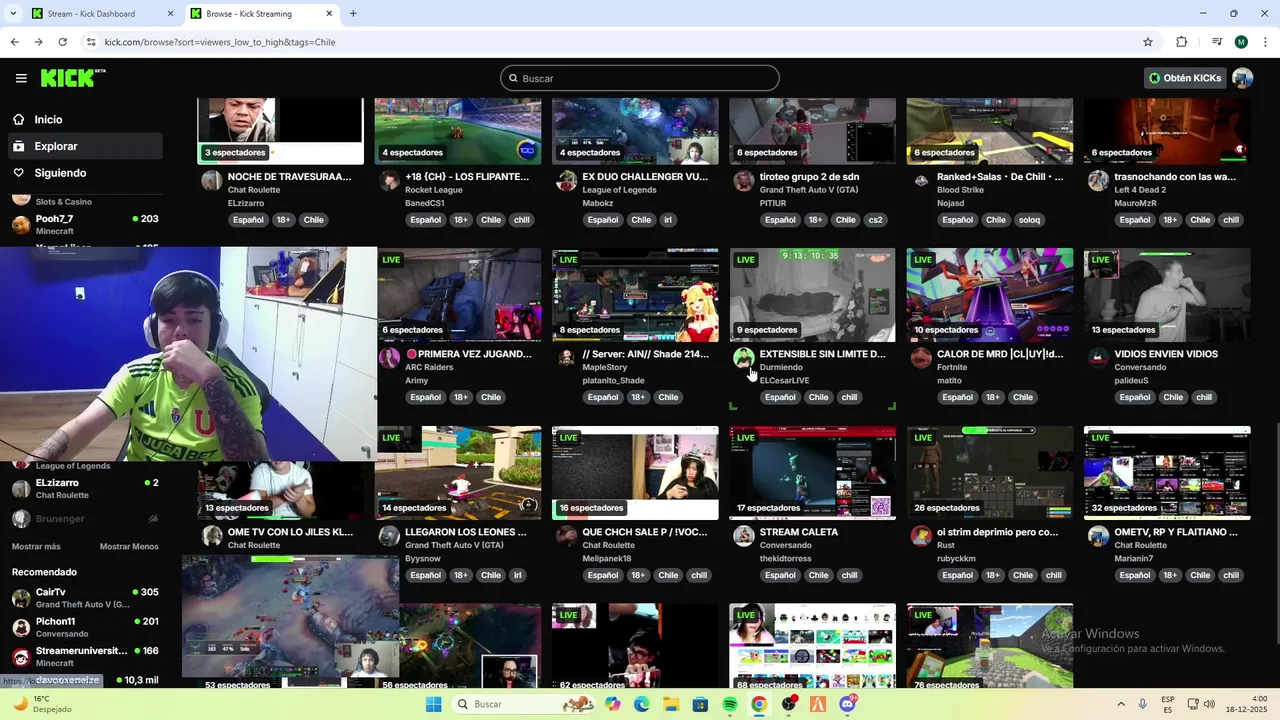Expand hidden system tray icons
The width and height of the screenshot is (1280, 720).
tap(1120, 704)
